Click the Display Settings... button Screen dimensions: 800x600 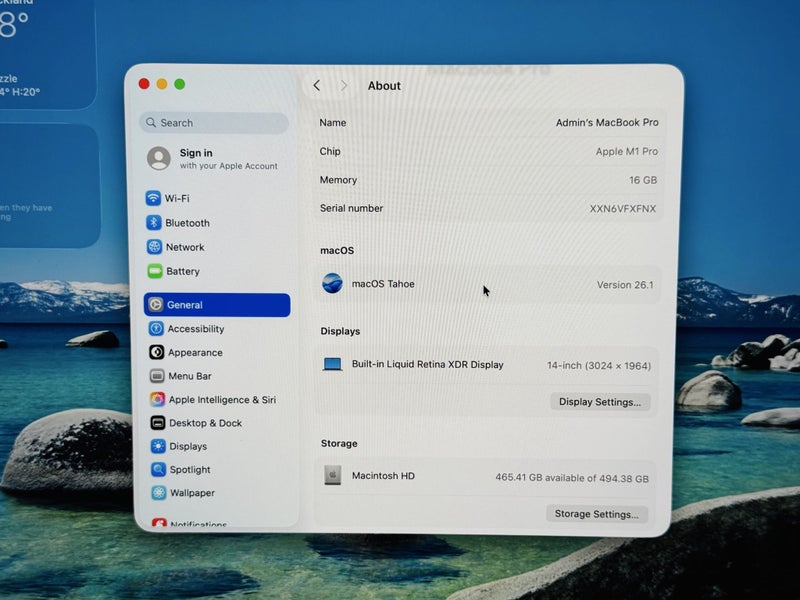pyautogui.click(x=600, y=402)
